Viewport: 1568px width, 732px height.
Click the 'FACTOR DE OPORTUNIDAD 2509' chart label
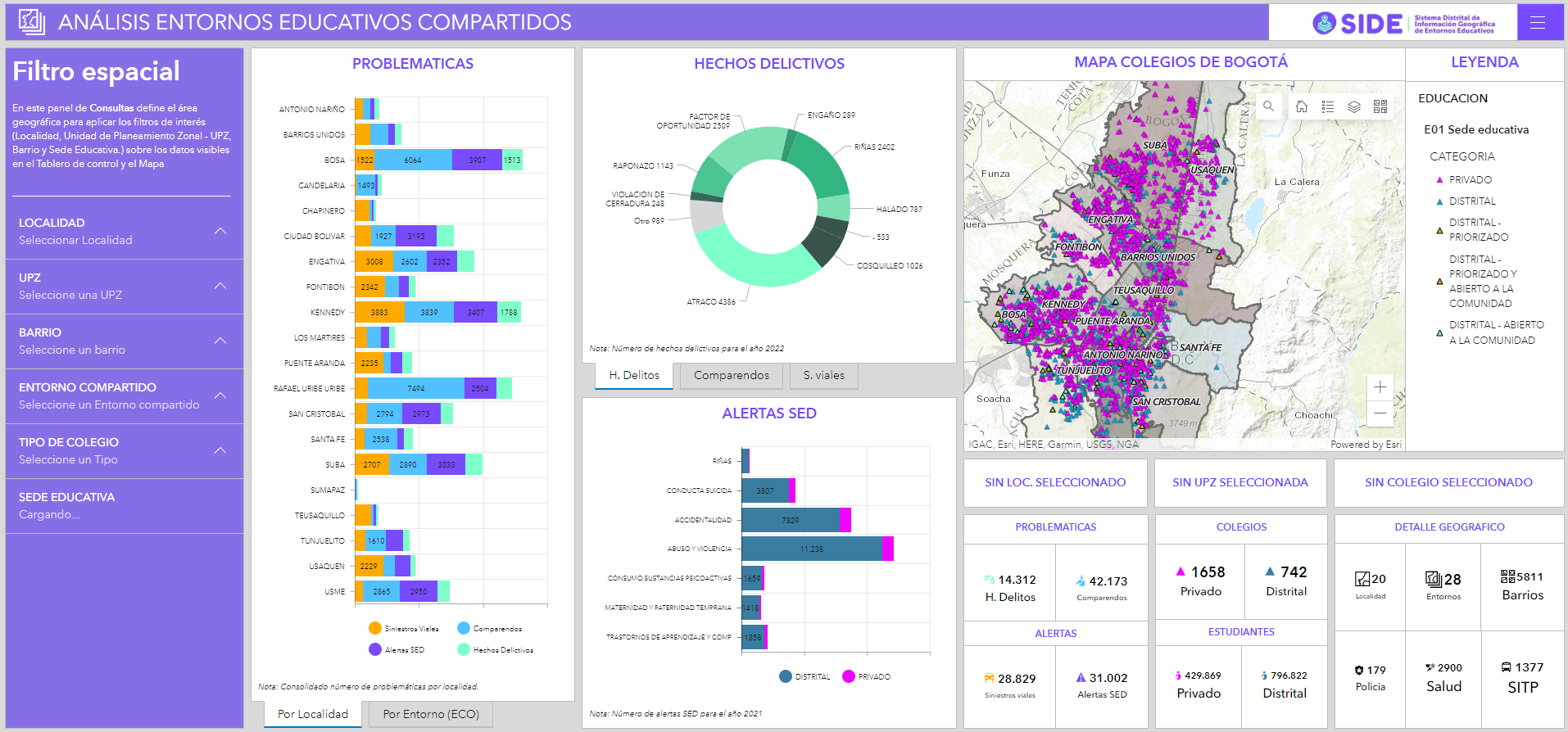coord(693,121)
